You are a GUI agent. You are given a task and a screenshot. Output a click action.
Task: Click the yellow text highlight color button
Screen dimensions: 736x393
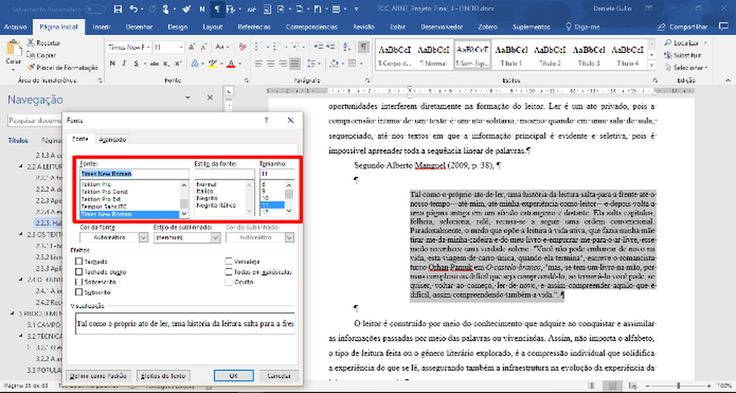pos(213,63)
